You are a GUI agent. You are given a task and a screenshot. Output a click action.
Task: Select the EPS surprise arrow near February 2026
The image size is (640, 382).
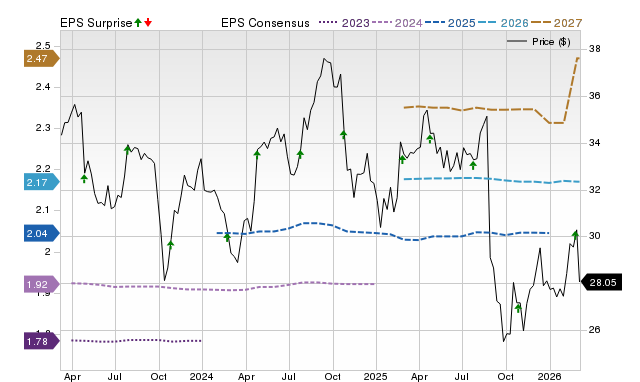(x=576, y=234)
